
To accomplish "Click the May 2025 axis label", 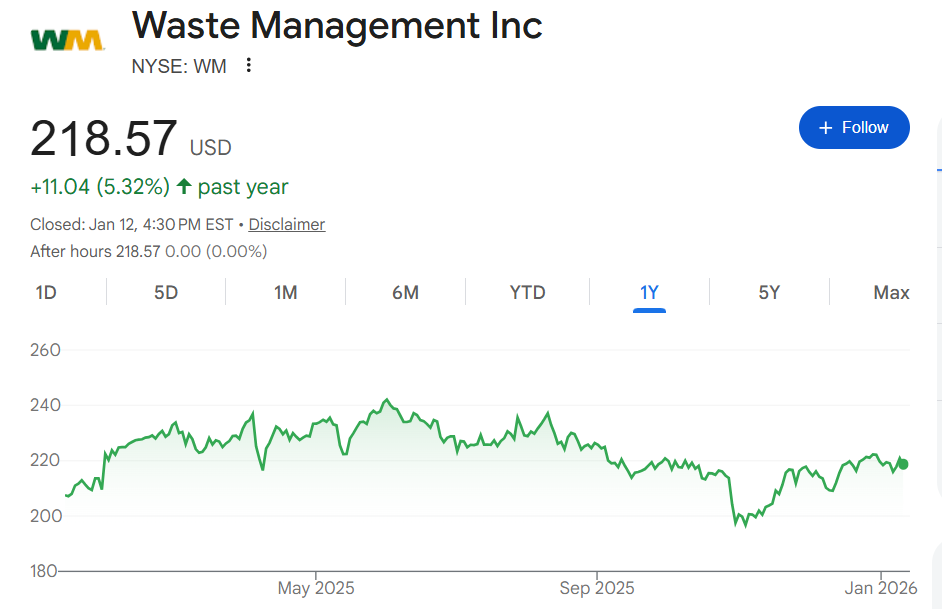I will pos(315,588).
